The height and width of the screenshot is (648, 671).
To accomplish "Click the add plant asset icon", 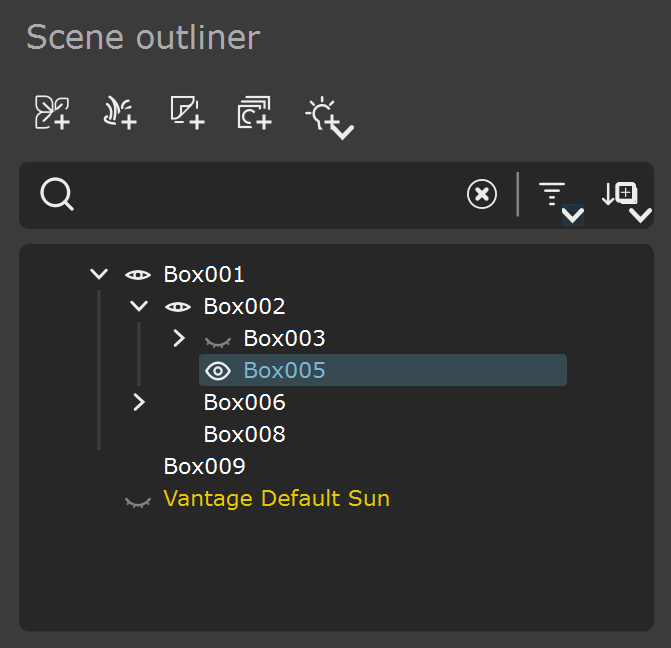I will pyautogui.click(x=52, y=113).
